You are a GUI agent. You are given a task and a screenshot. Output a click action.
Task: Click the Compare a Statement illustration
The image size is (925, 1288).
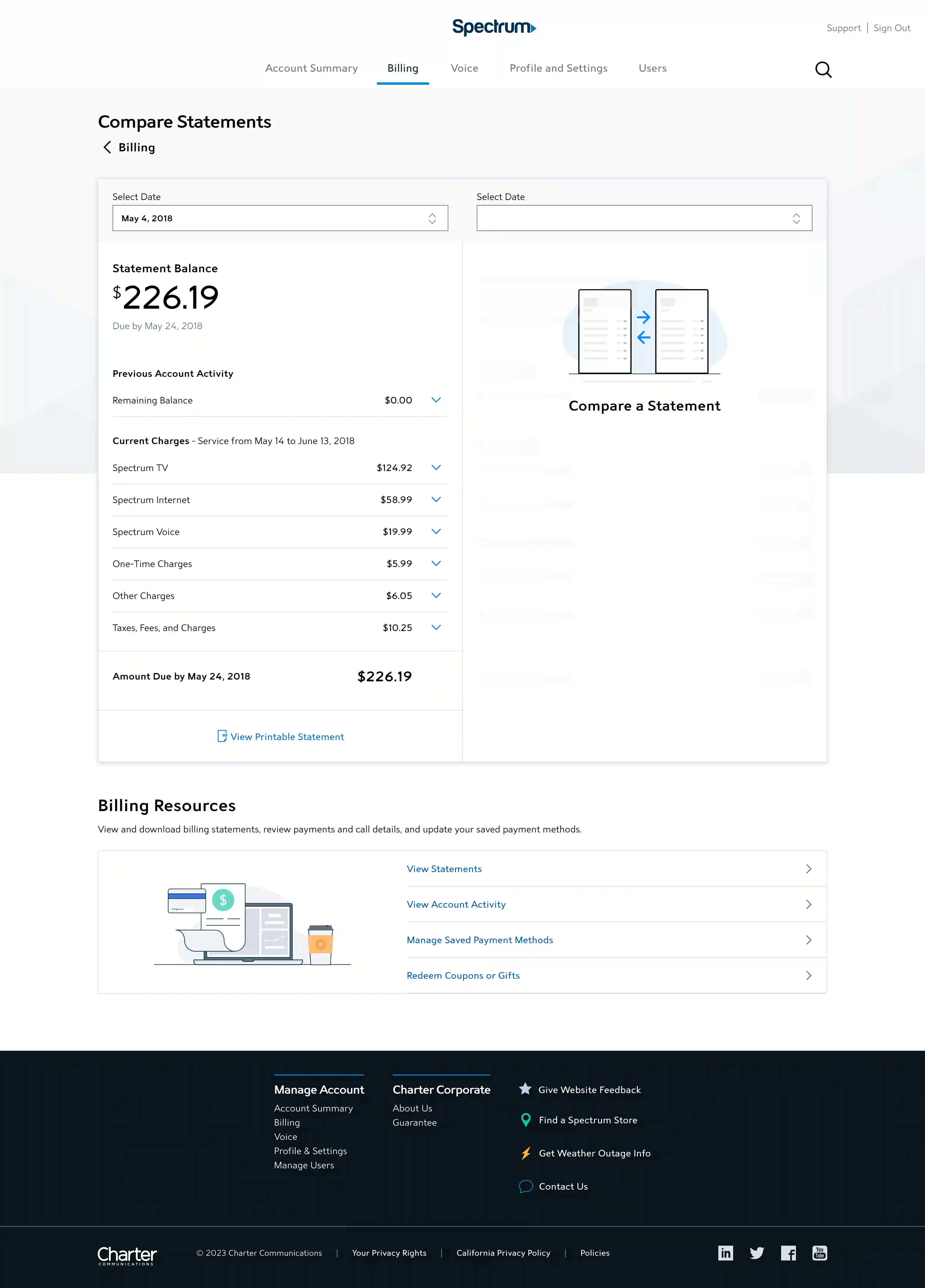pyautogui.click(x=644, y=331)
